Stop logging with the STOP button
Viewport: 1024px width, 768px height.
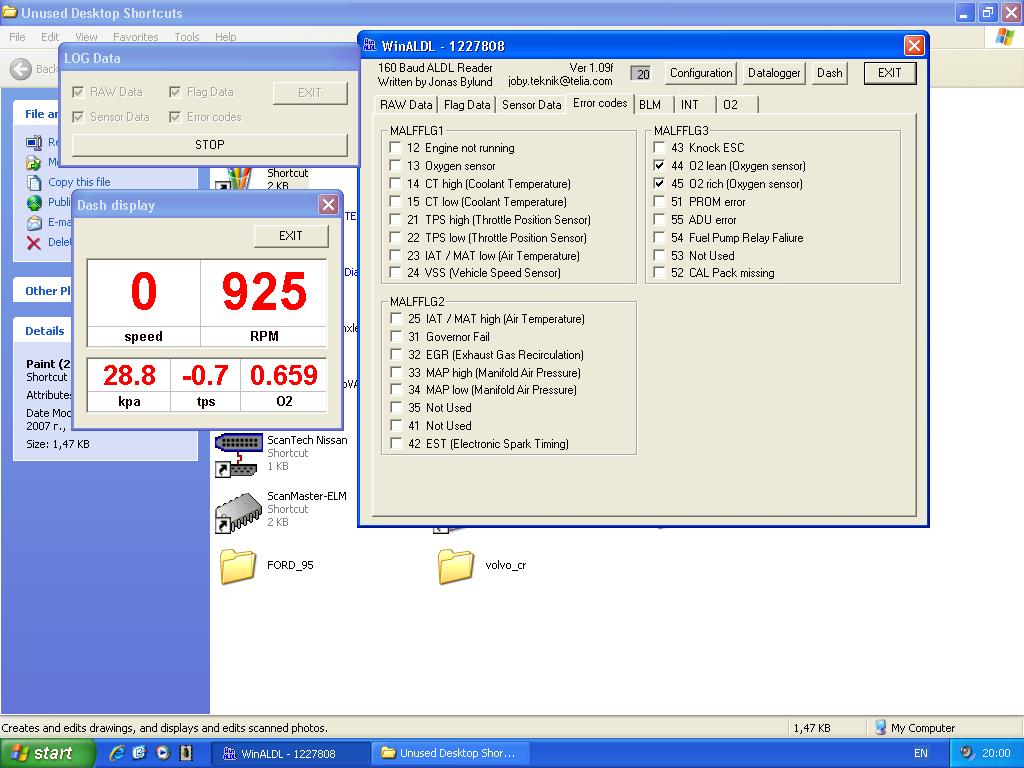tap(210, 145)
